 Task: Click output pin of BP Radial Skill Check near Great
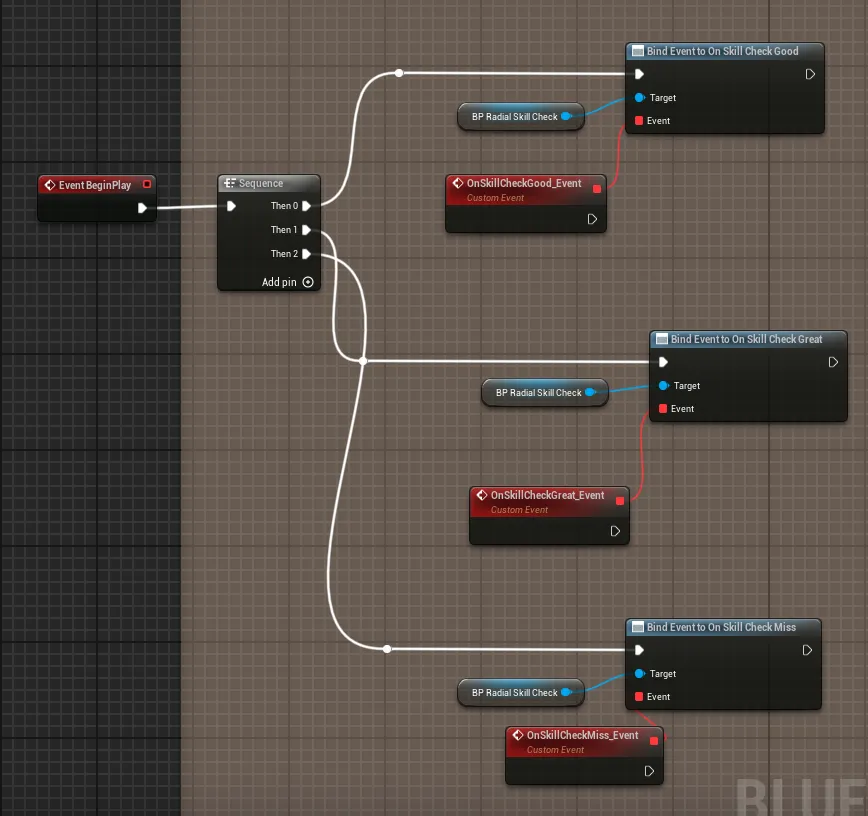pyautogui.click(x=590, y=392)
